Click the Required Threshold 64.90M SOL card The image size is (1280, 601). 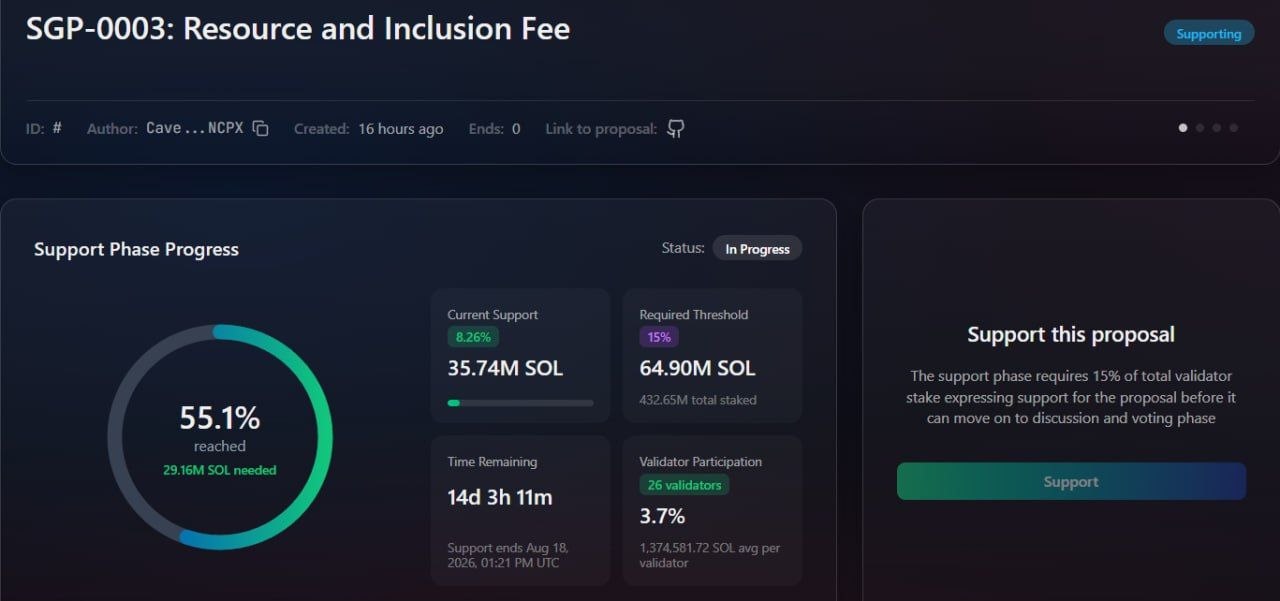tap(712, 355)
